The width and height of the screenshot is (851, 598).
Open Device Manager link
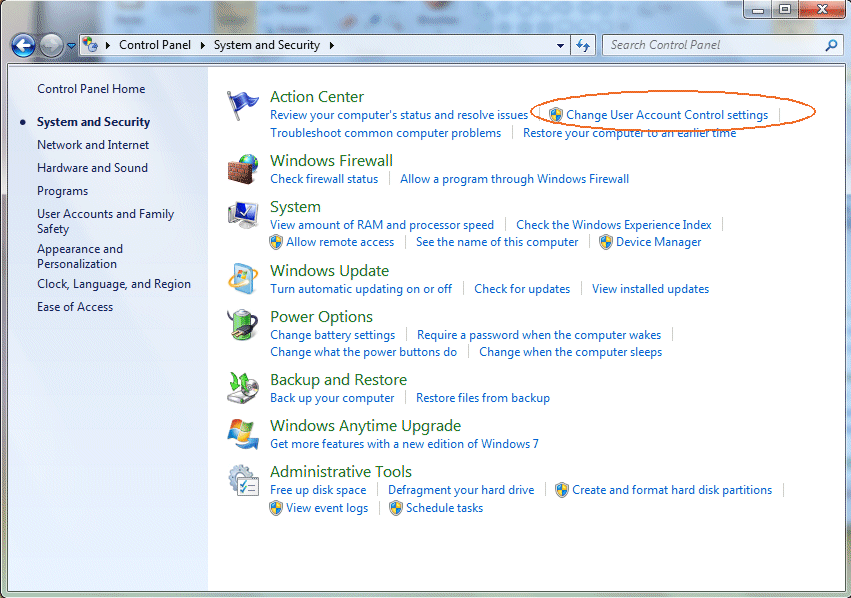coord(658,242)
